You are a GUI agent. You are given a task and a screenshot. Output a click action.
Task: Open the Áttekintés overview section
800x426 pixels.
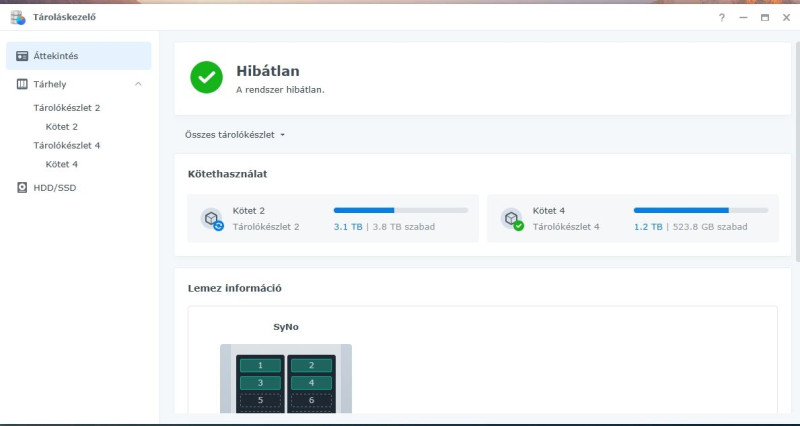tap(79, 56)
